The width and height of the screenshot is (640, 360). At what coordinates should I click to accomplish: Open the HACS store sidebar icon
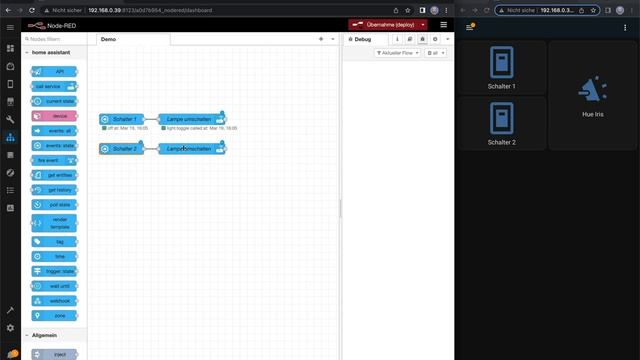[10, 102]
